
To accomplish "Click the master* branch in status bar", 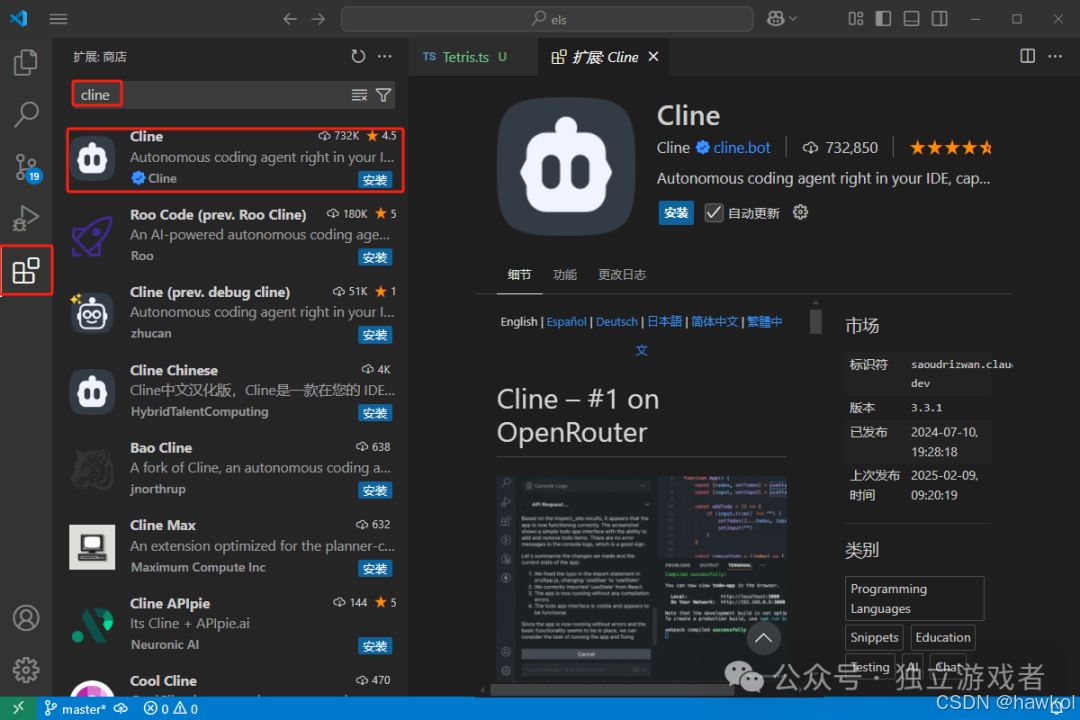I will tap(74, 708).
